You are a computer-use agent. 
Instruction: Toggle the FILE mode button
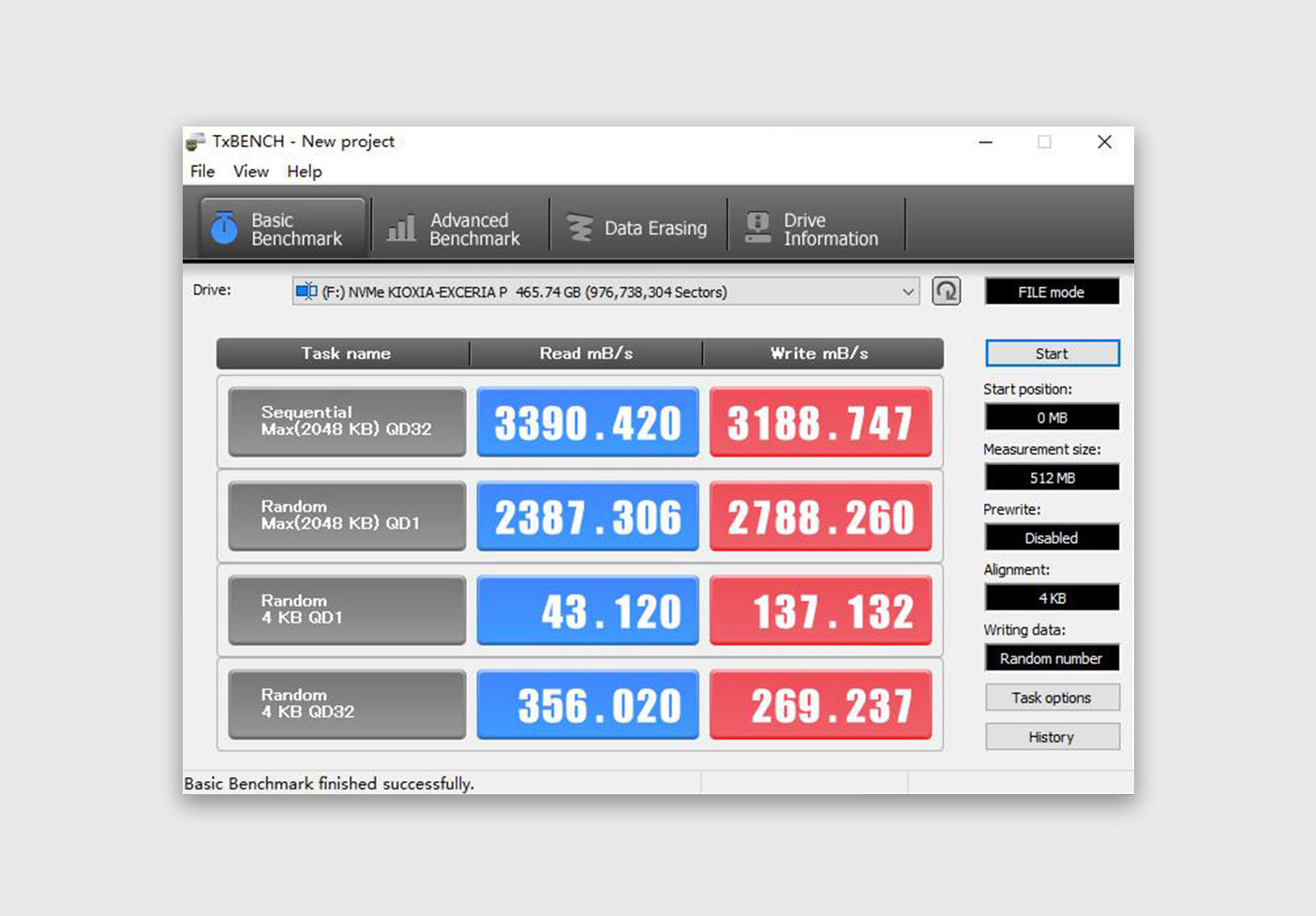tap(1051, 292)
